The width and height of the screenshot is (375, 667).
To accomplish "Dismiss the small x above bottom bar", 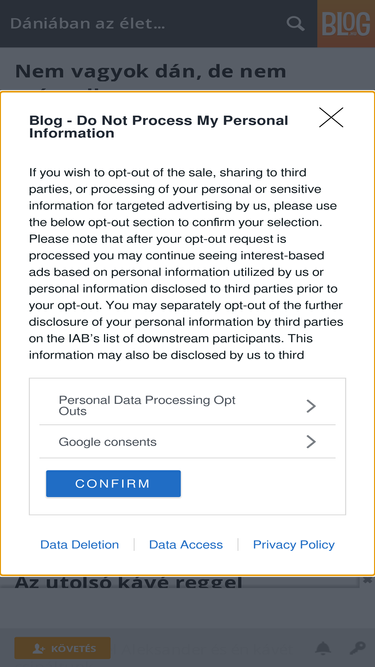I will tap(367, 579).
